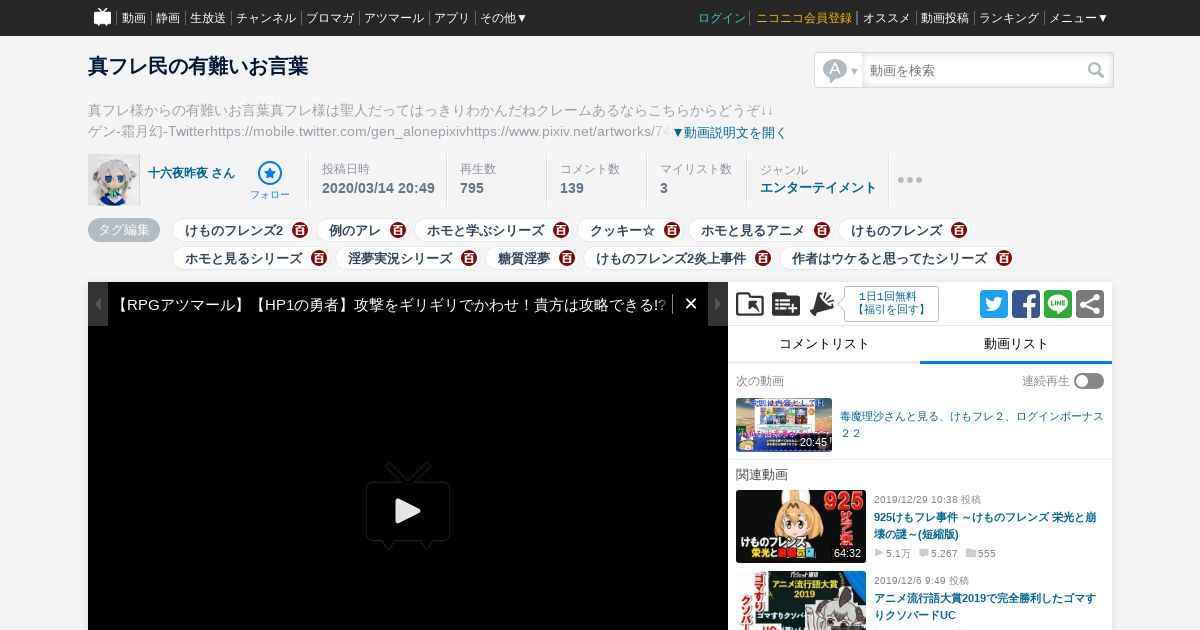
Task: Open dictionary icon beside クッキー☆ tag
Action: pyautogui.click(x=671, y=230)
